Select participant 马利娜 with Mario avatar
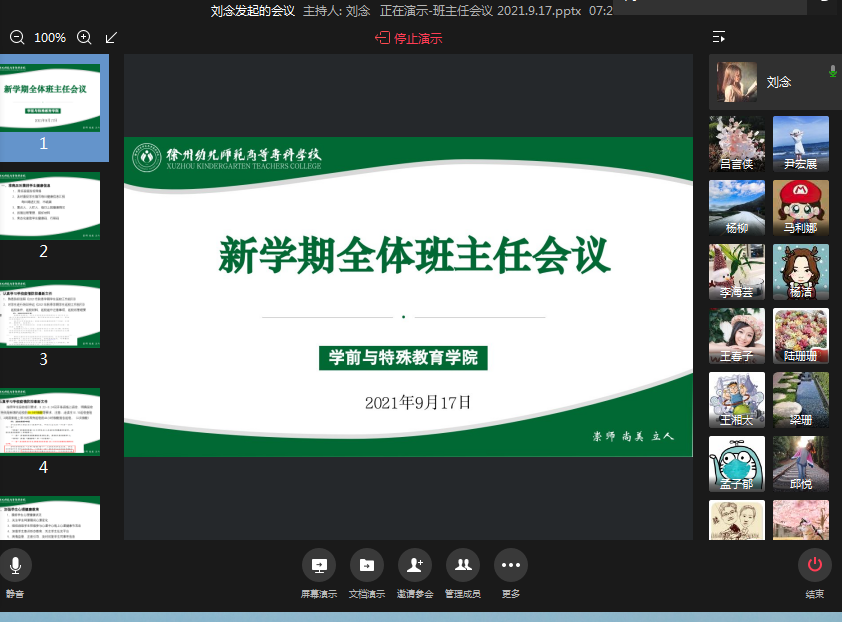The width and height of the screenshot is (842, 622). [x=800, y=208]
